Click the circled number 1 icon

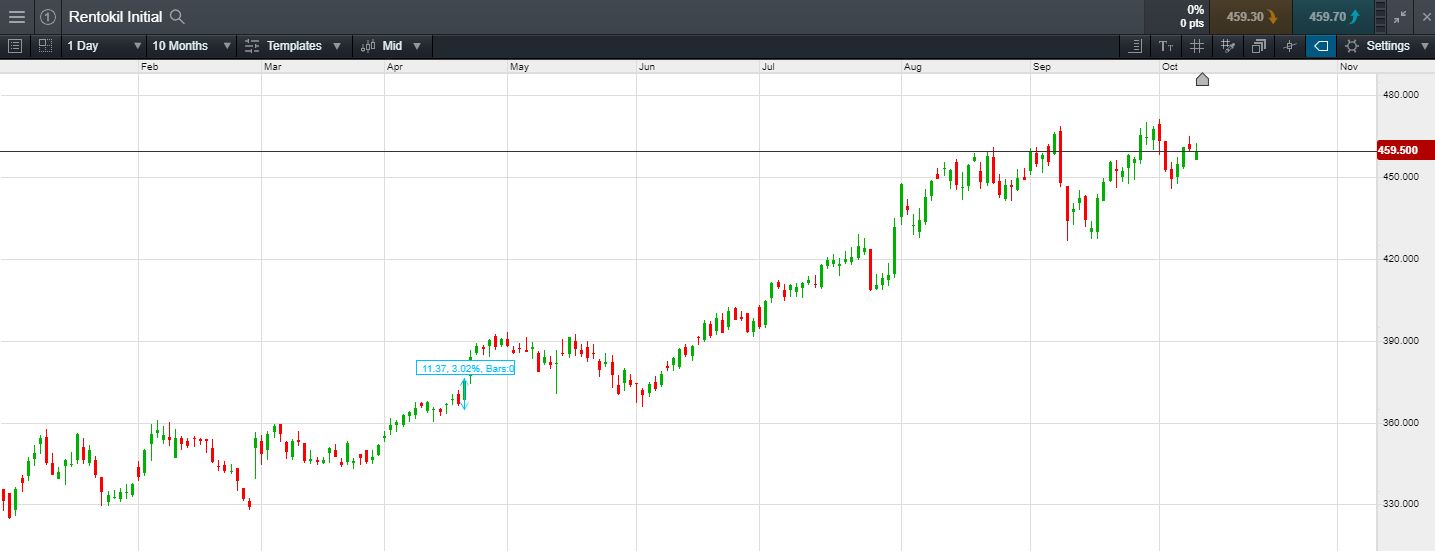pyautogui.click(x=47, y=17)
